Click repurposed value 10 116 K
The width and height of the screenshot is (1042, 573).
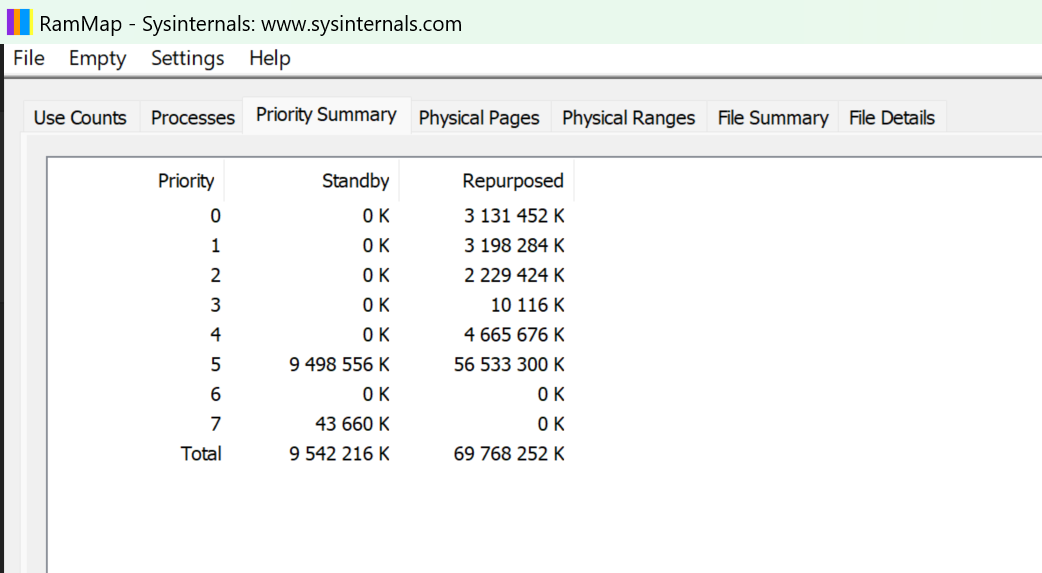coord(527,305)
